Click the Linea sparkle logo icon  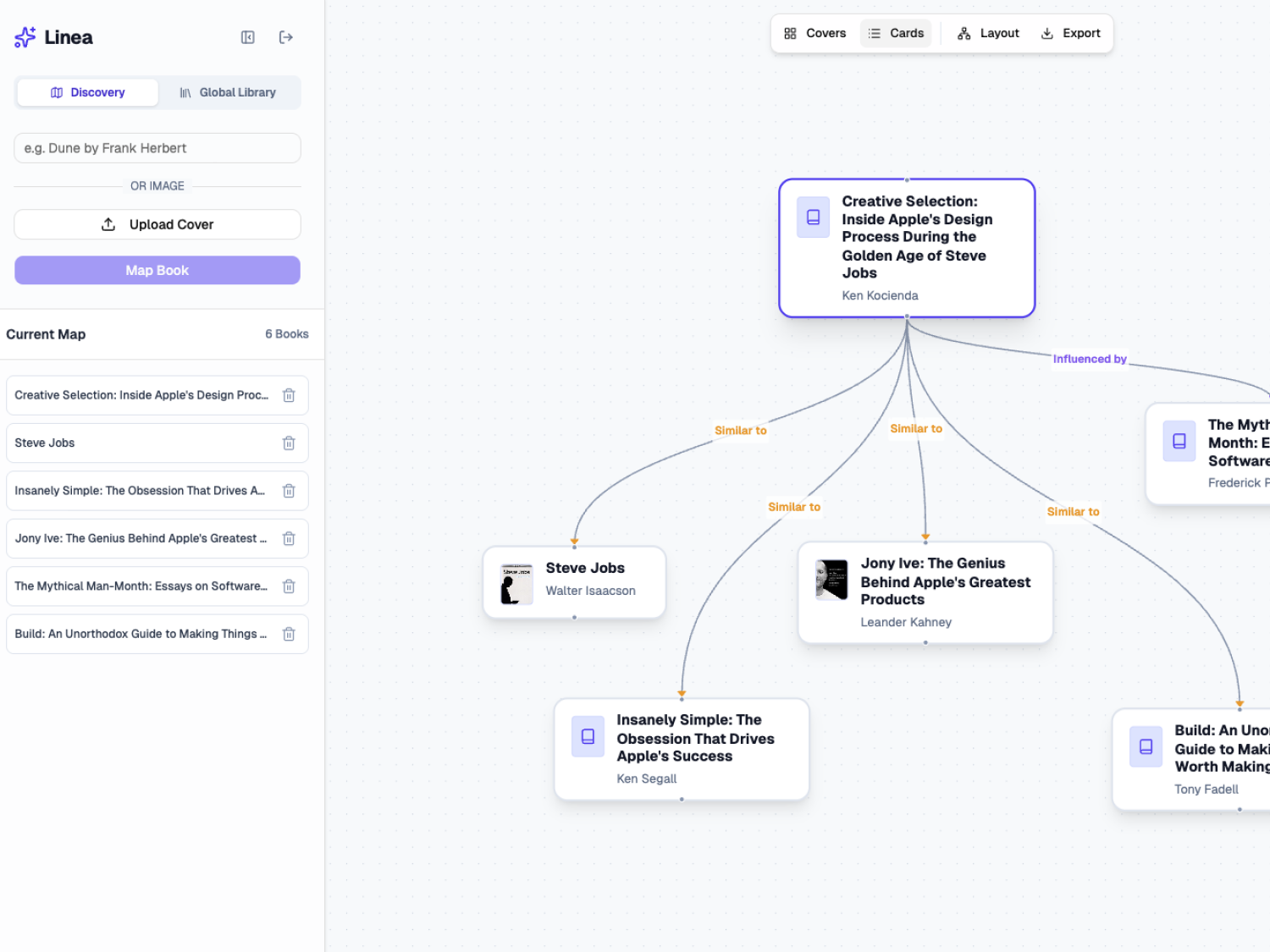pyautogui.click(x=25, y=37)
